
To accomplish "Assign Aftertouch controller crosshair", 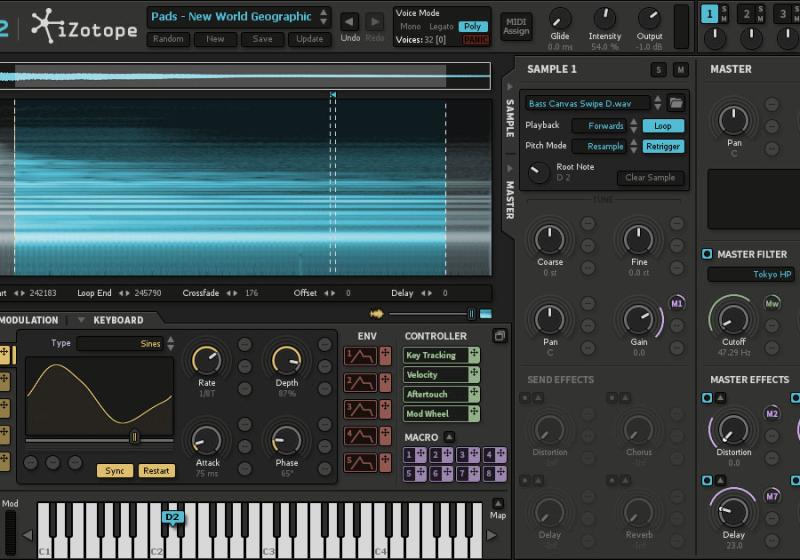I will point(474,394).
